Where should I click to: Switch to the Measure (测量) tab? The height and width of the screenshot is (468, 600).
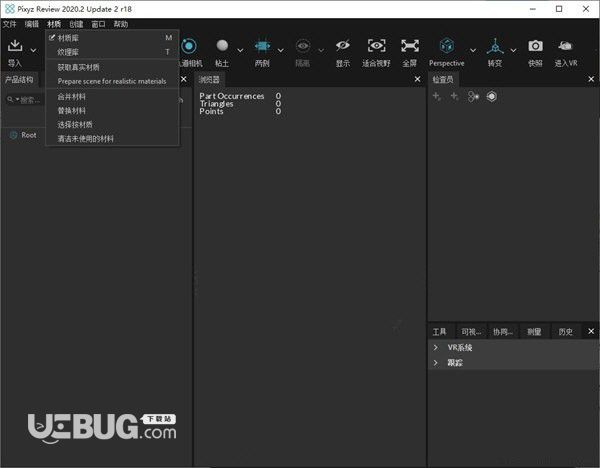click(x=534, y=332)
